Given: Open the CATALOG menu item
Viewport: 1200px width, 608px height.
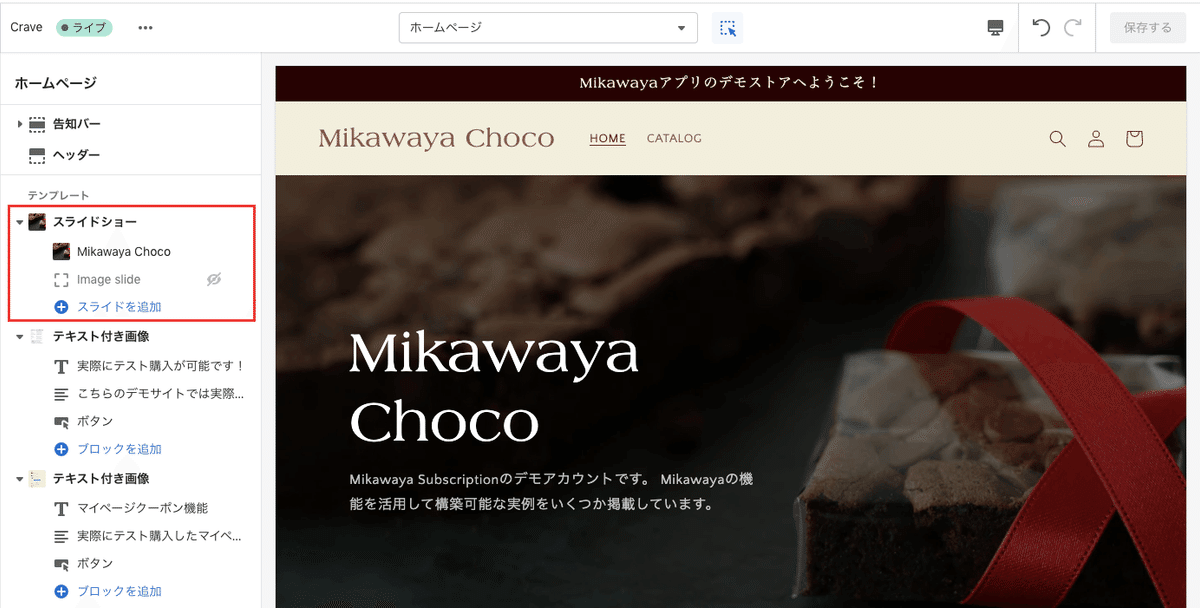Looking at the screenshot, I should click(x=674, y=138).
